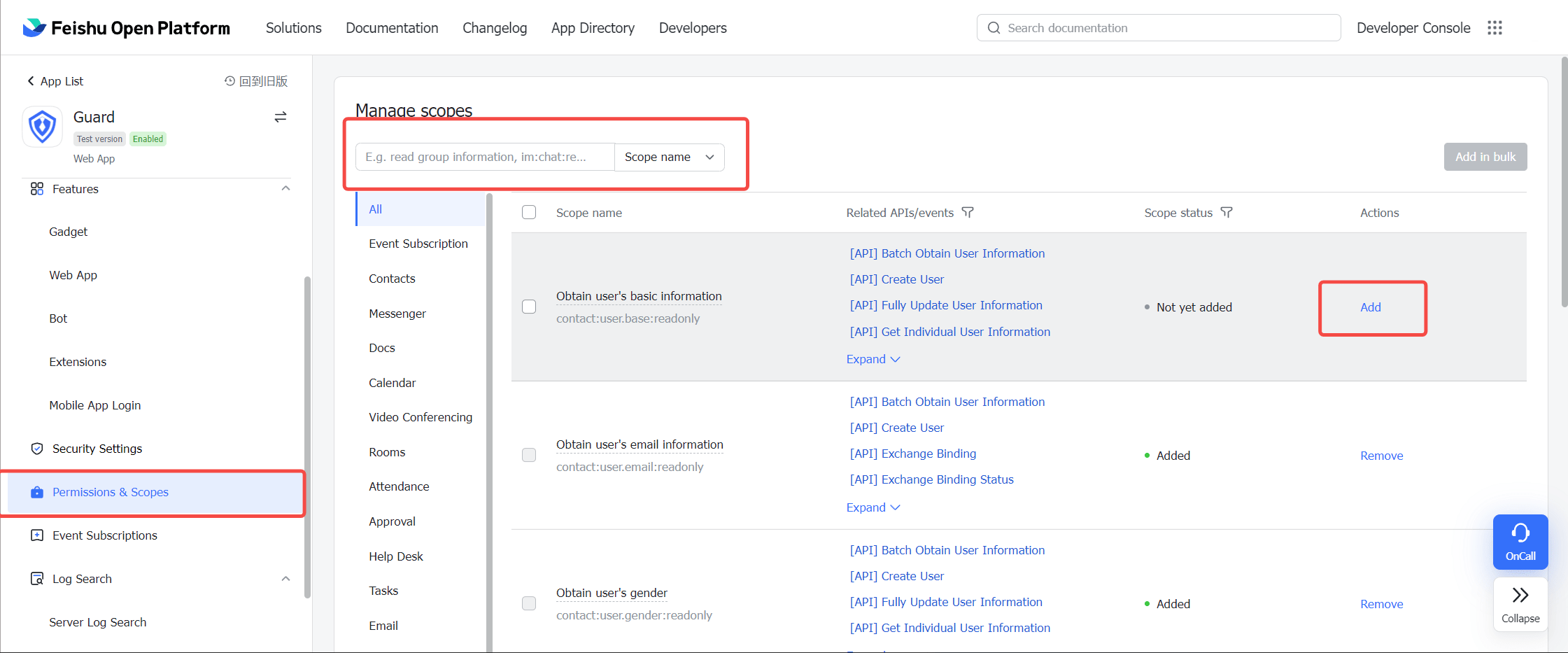Open the Scope status filter icon
The image size is (1568, 653).
1227,212
